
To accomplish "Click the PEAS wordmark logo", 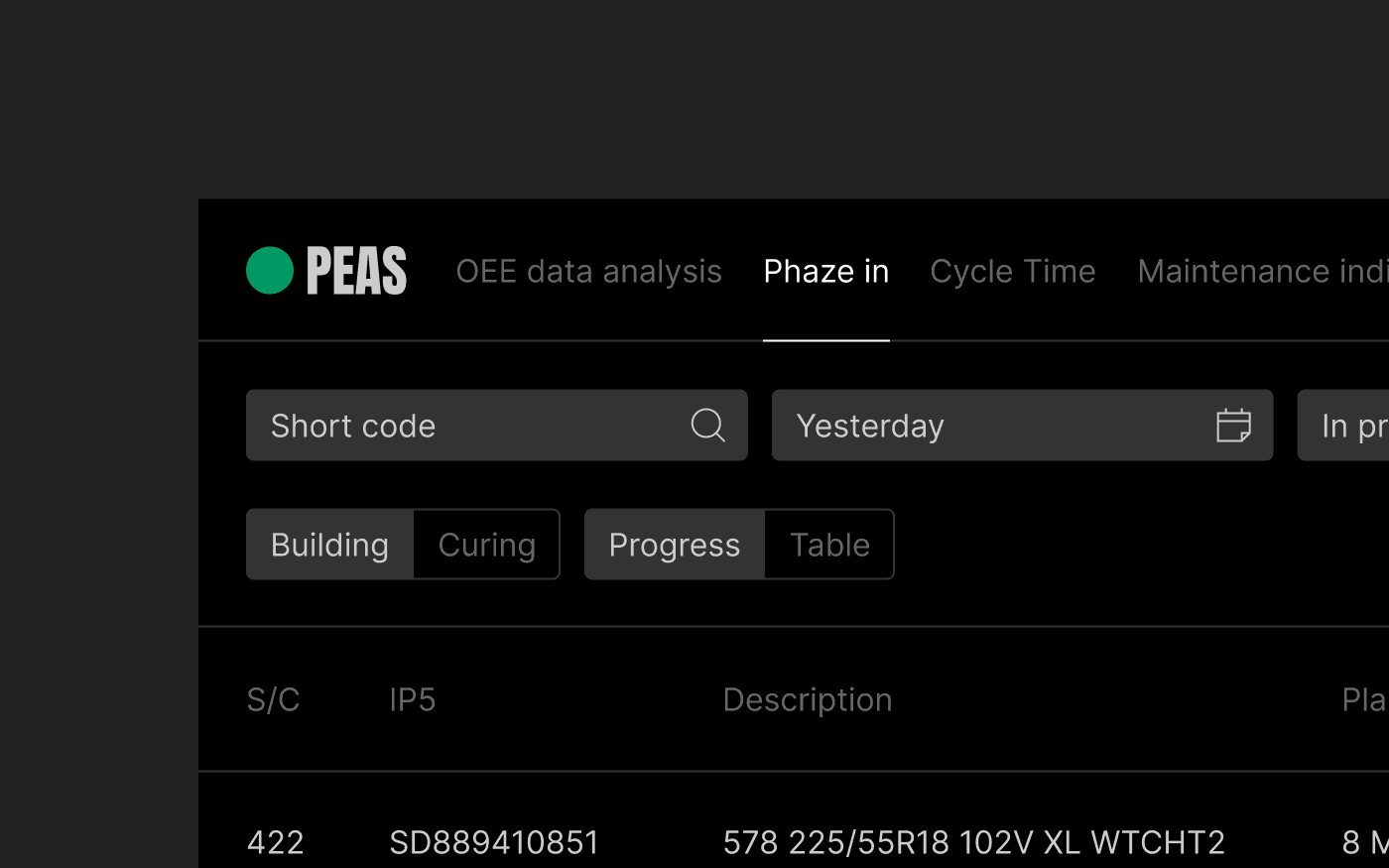I will [356, 271].
